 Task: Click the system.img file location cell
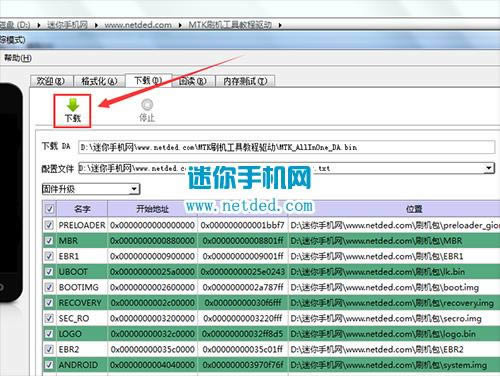pyautogui.click(x=394, y=365)
